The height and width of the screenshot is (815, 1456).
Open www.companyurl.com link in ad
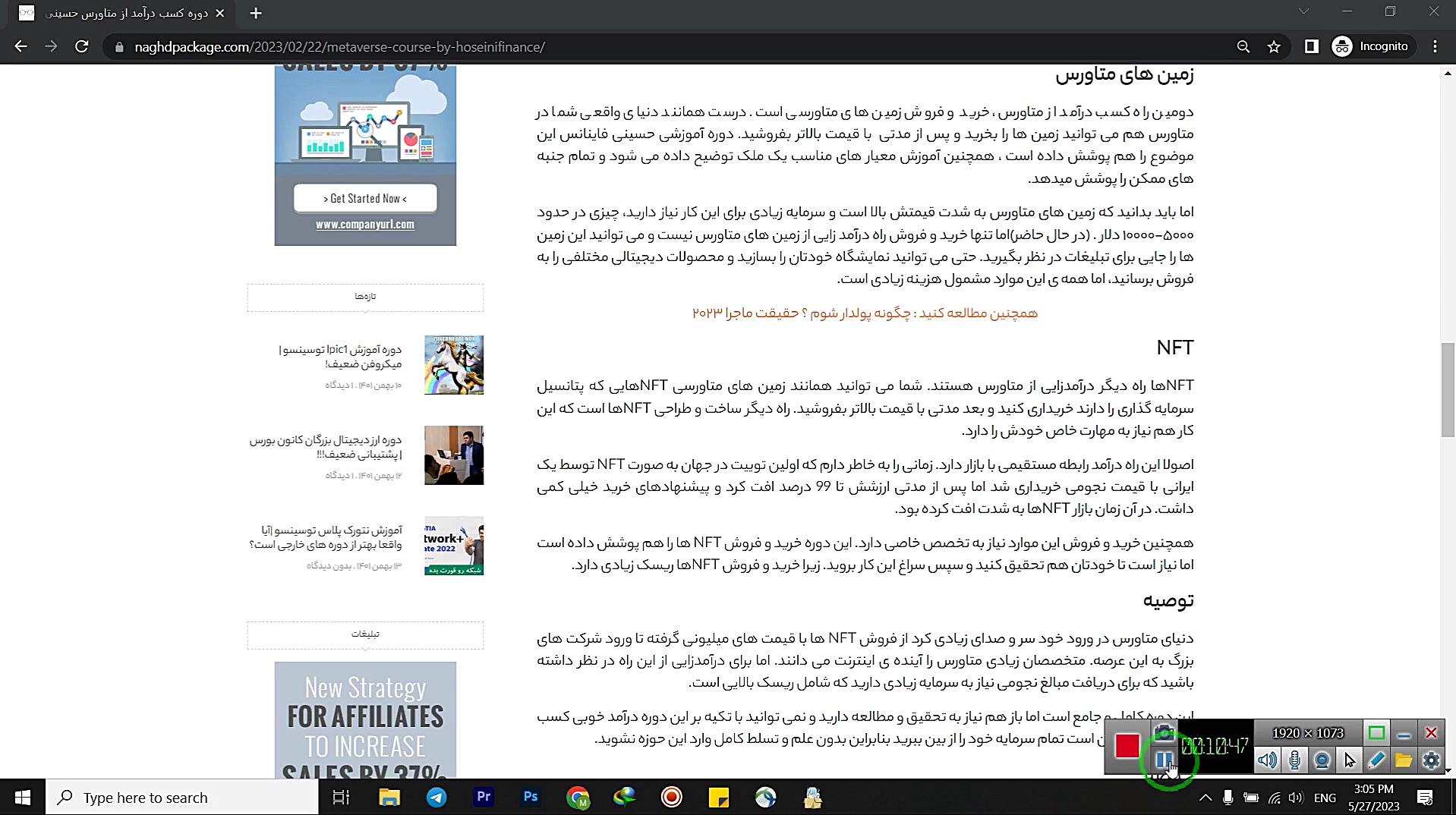(x=365, y=224)
